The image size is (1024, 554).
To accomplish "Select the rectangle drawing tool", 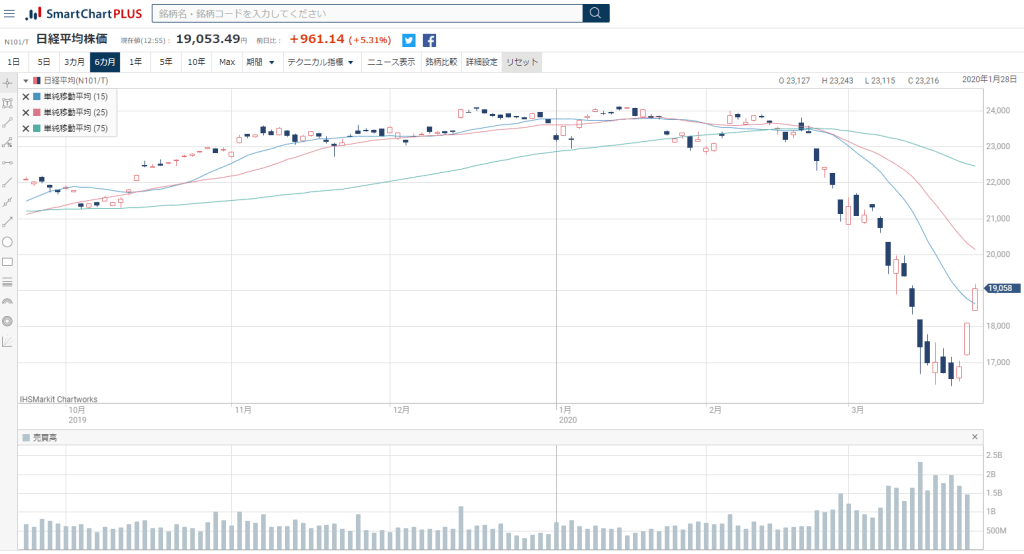I will [7, 261].
